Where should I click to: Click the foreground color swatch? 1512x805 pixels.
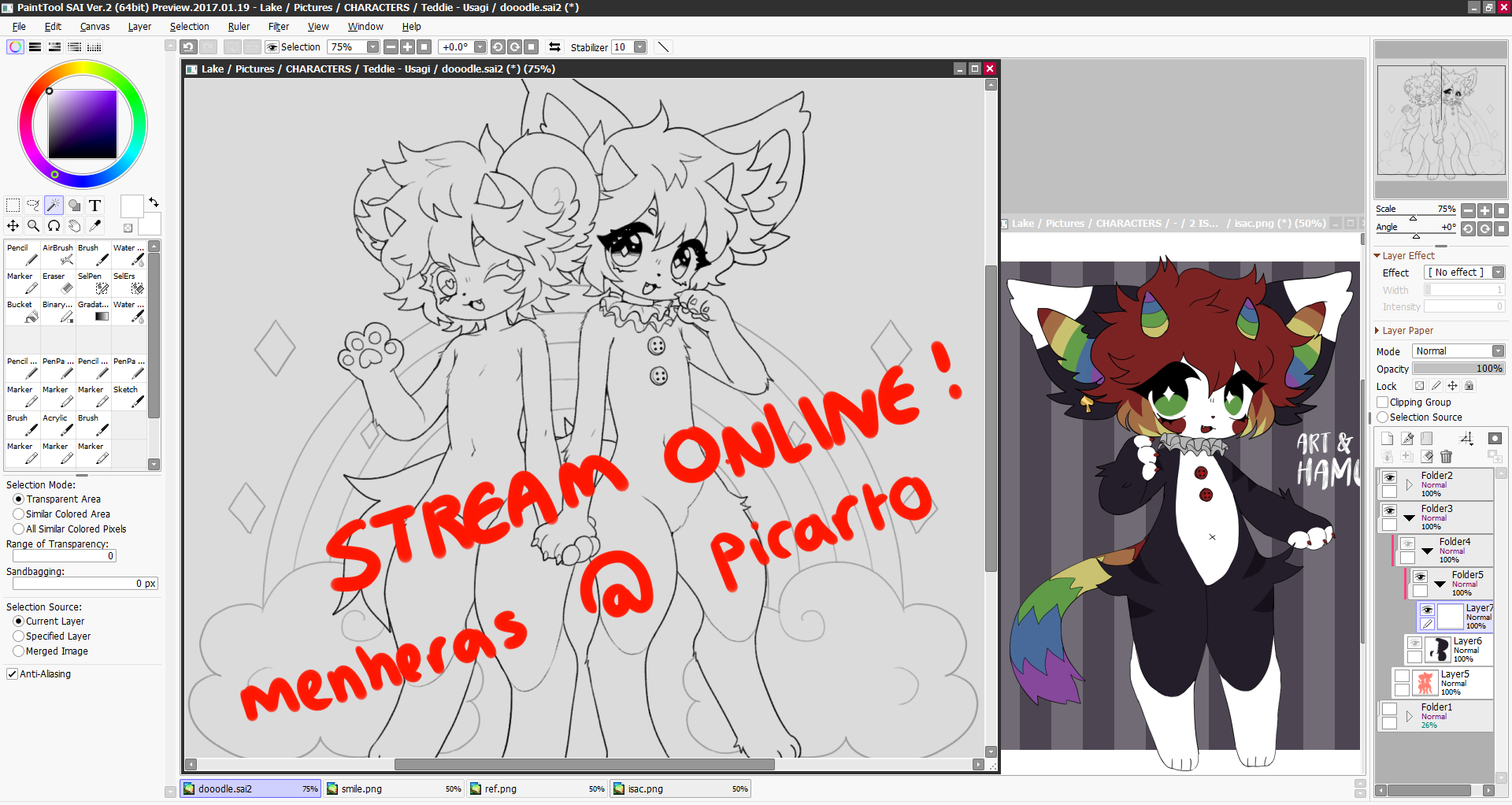click(x=132, y=206)
